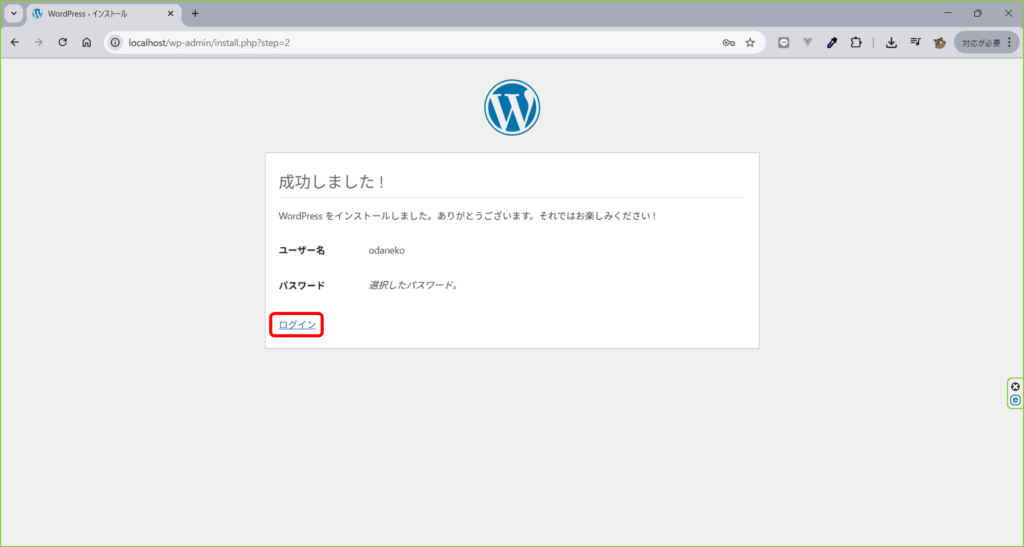Reload the current page
This screenshot has width=1024, height=547.
[63, 43]
